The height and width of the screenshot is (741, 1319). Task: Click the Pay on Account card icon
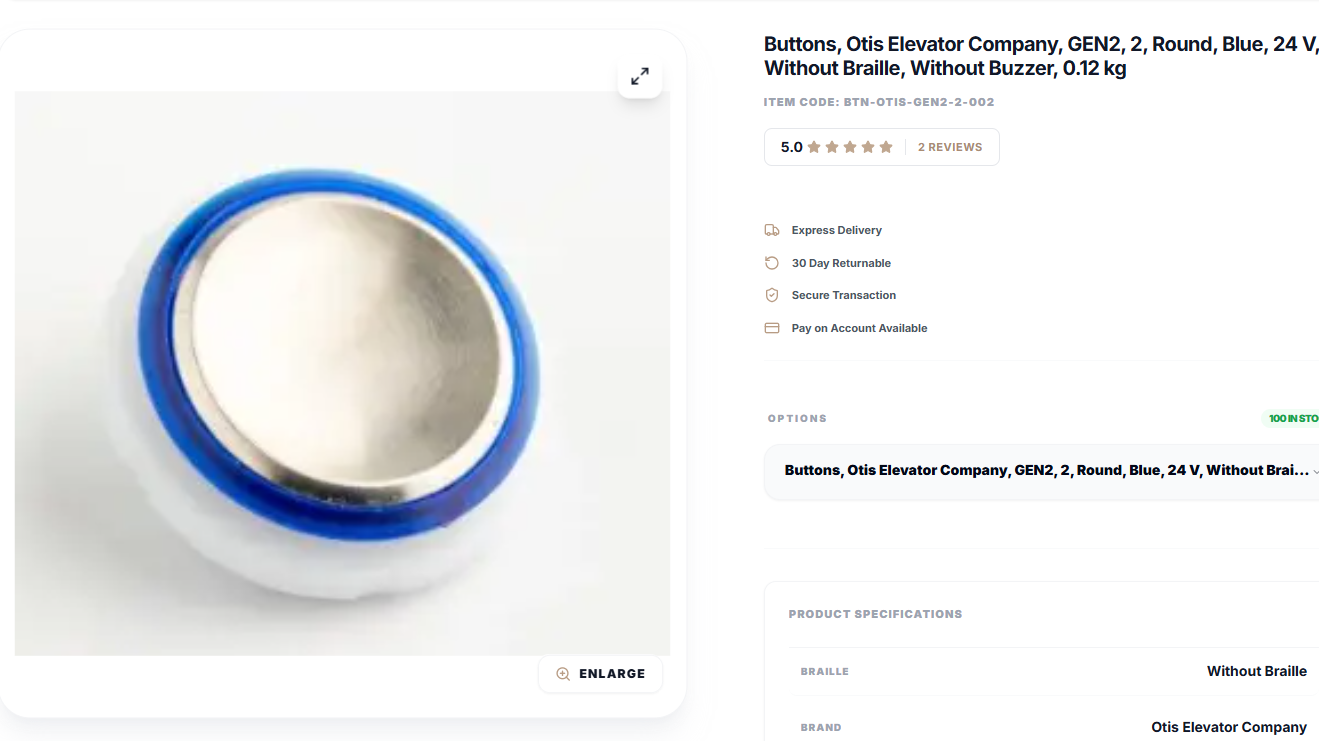point(772,328)
